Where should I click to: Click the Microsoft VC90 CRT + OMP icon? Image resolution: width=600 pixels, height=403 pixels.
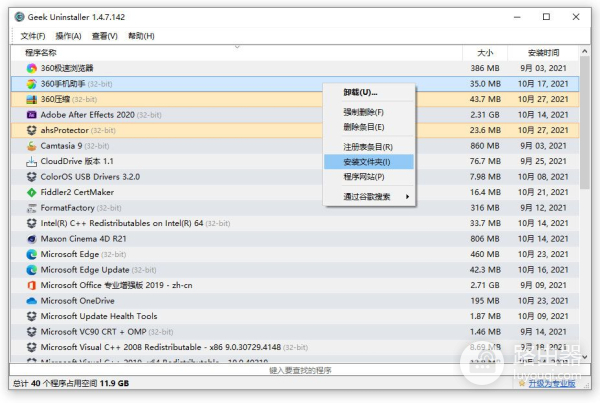tap(31, 332)
